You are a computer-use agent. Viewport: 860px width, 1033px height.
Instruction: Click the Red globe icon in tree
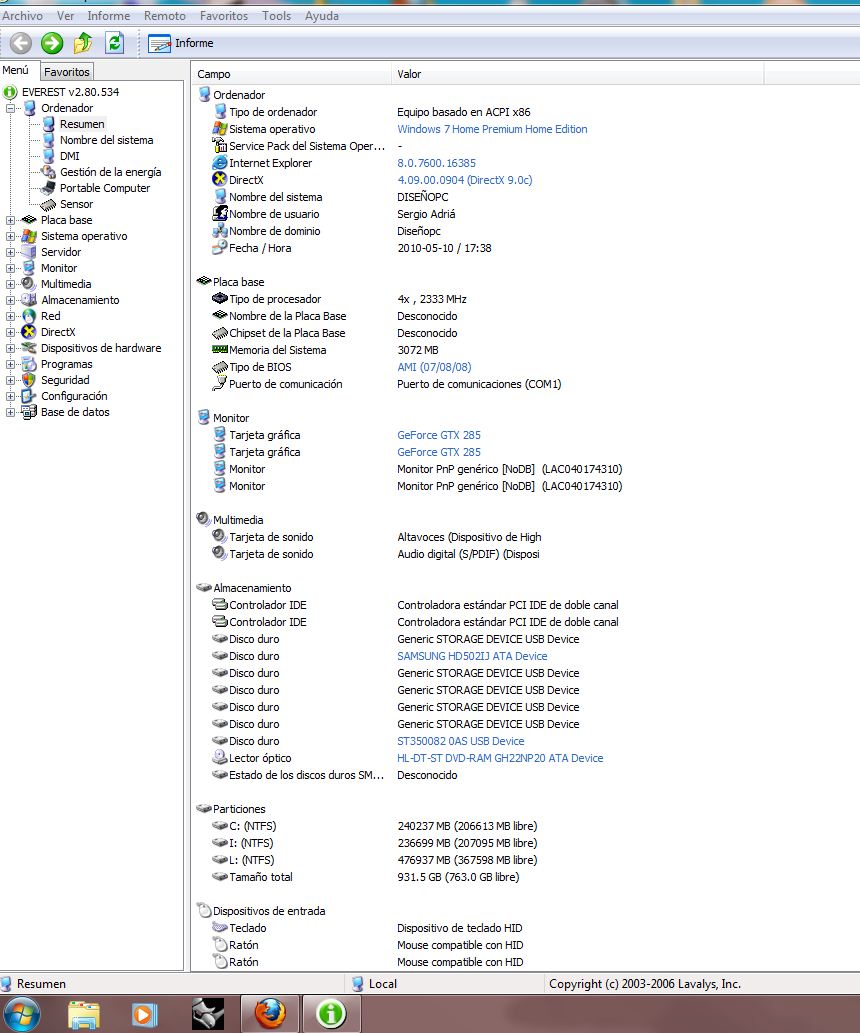pyautogui.click(x=28, y=316)
